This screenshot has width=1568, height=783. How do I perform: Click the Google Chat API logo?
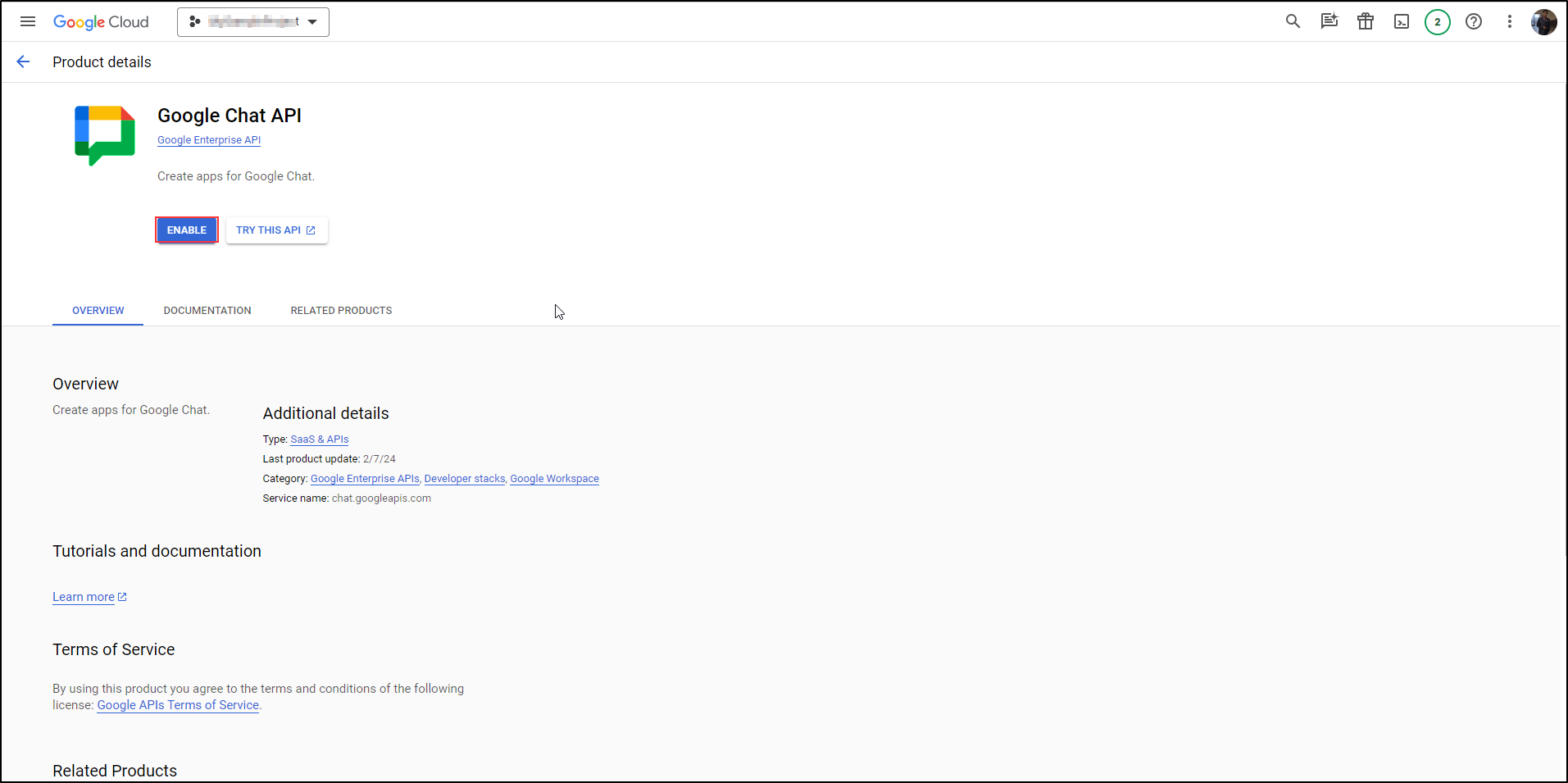(105, 135)
